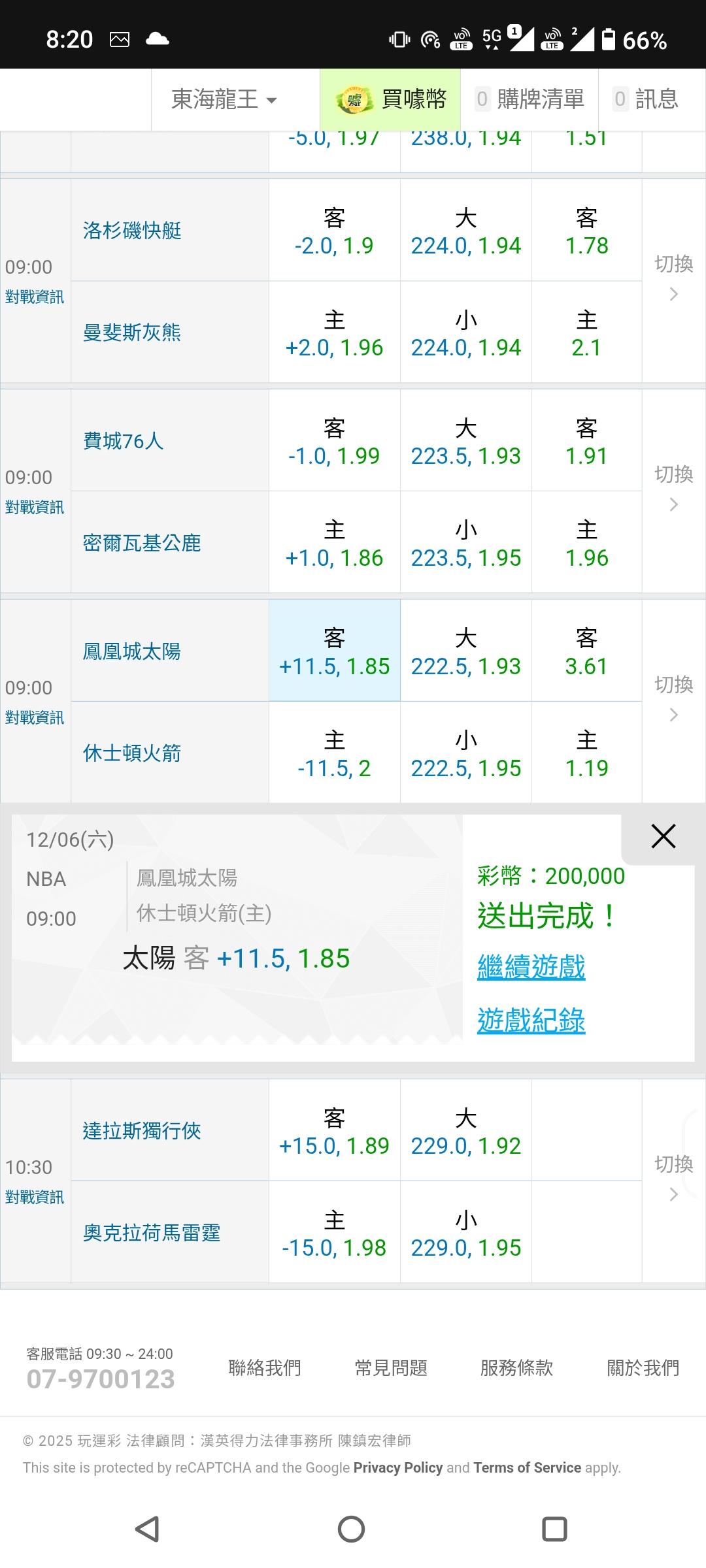Open the recent apps square icon
This screenshot has height=1568, width=706.
(x=554, y=1529)
